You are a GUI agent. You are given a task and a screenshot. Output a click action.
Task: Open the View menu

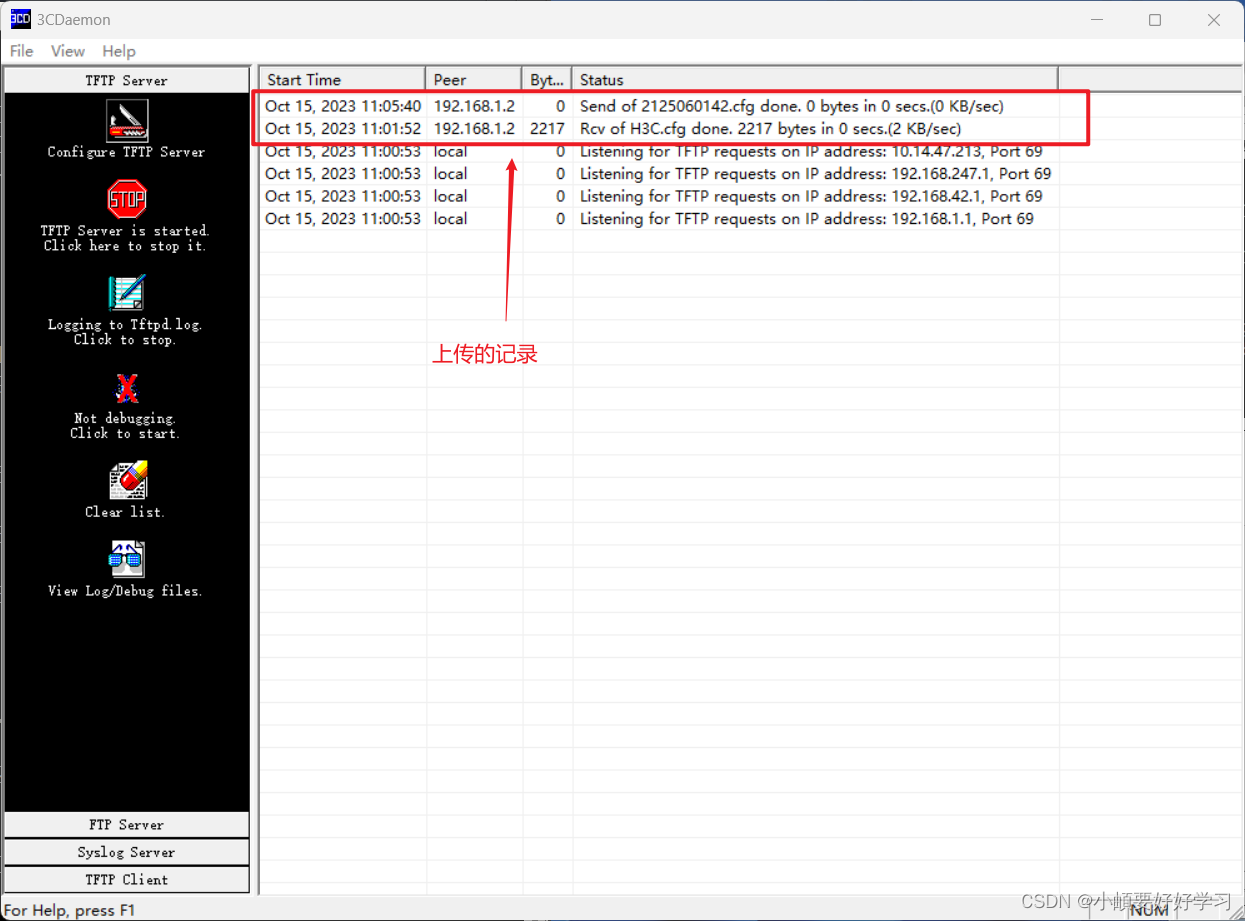click(x=68, y=51)
